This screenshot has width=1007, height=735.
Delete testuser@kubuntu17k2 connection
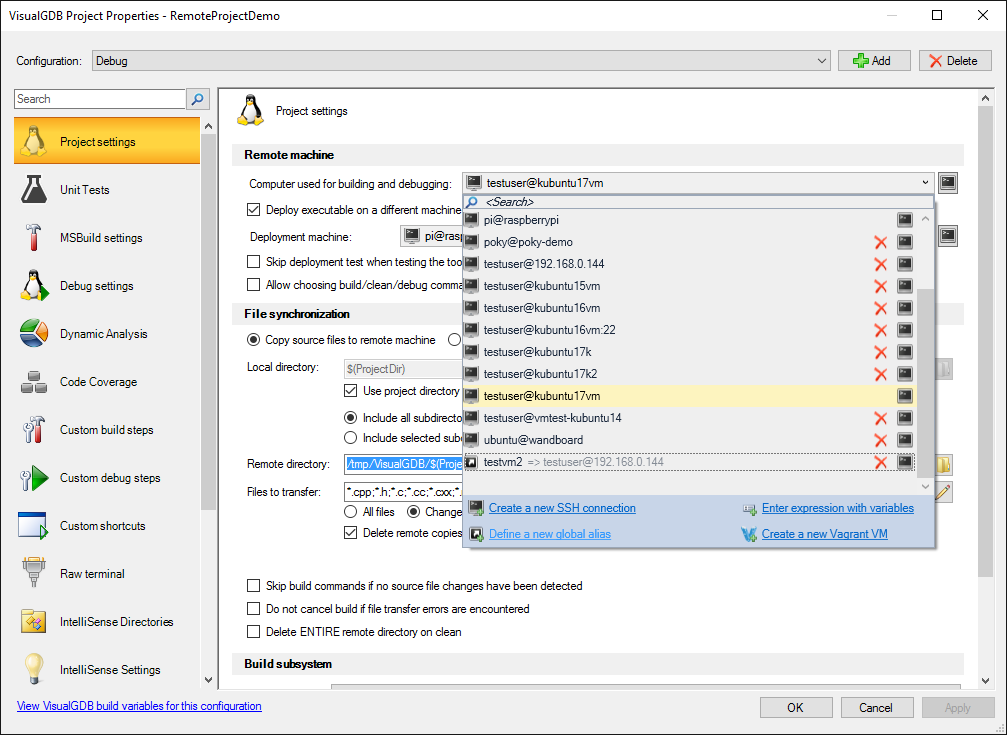pos(880,374)
